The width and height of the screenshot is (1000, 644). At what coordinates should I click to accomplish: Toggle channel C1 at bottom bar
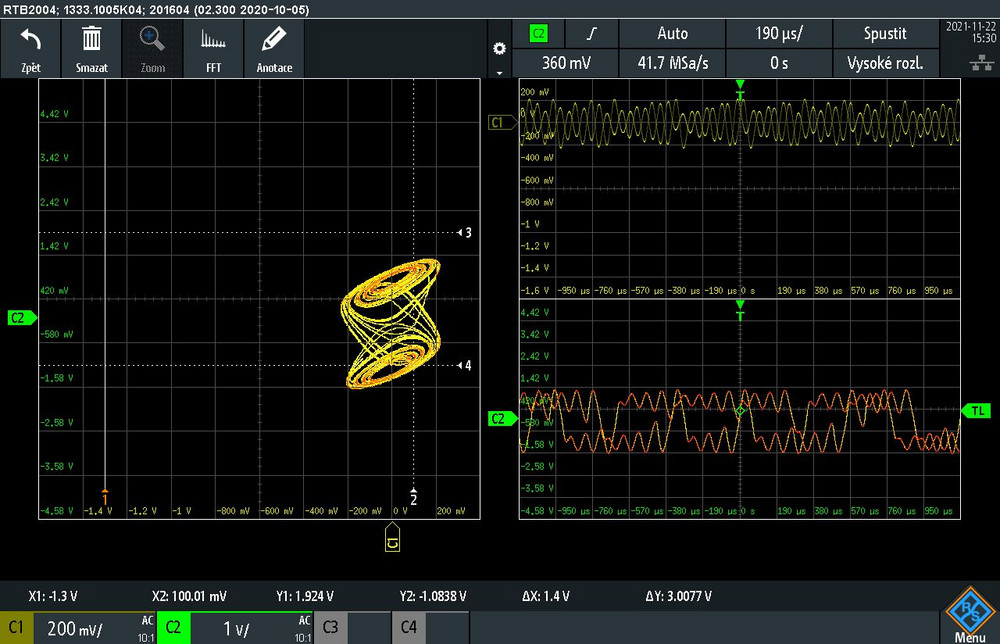point(16,627)
